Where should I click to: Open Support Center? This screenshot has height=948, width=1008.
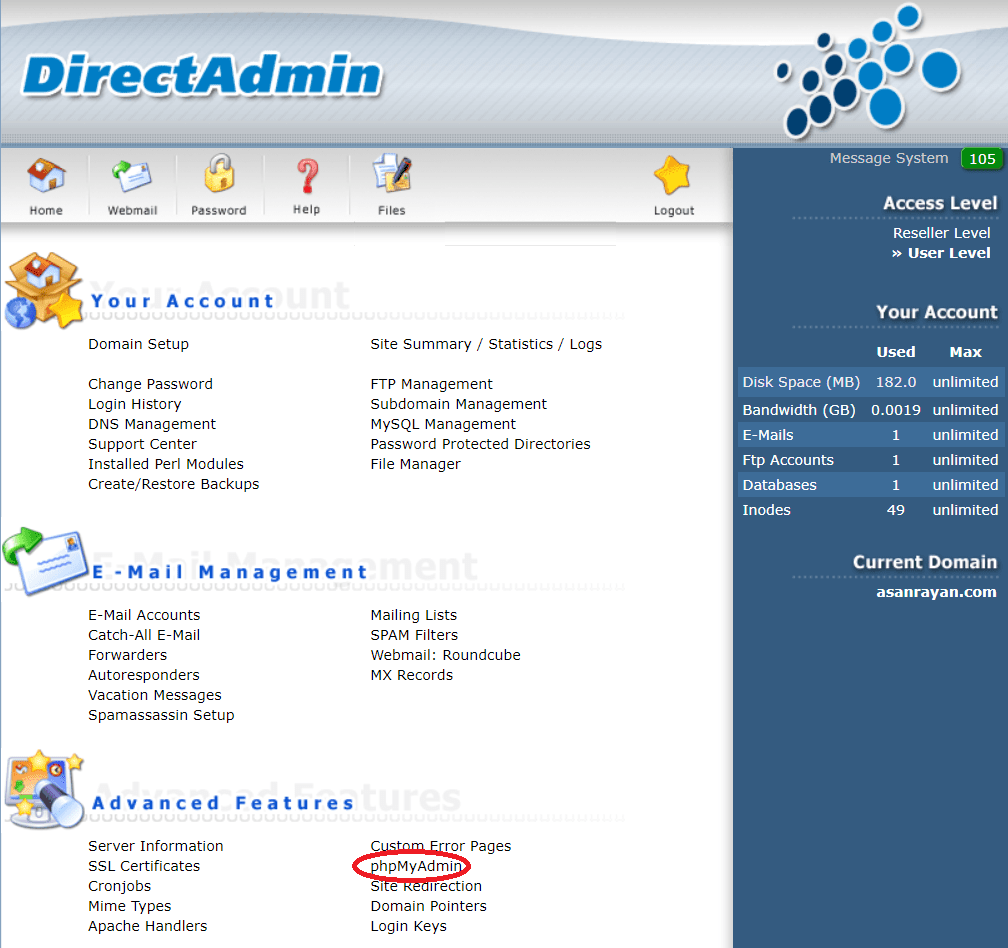click(142, 443)
